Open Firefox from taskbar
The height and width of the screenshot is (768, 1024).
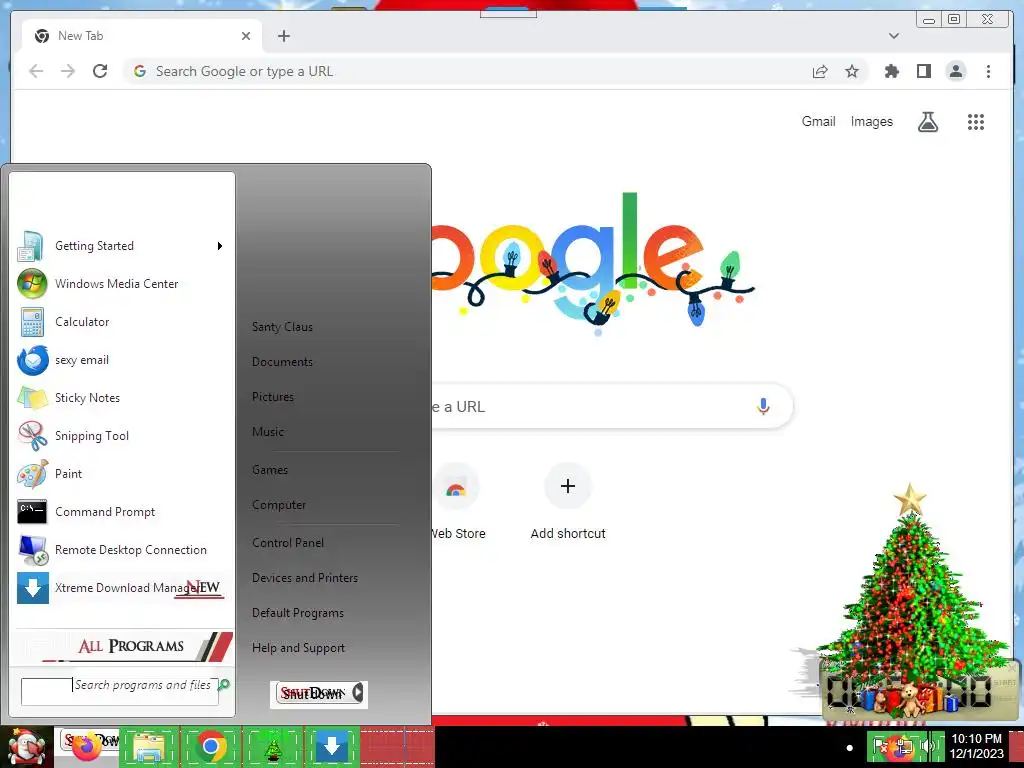point(86,747)
